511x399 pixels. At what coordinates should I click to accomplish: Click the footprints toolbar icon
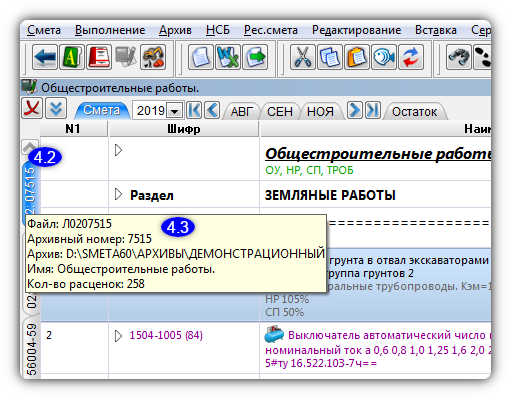pos(482,57)
